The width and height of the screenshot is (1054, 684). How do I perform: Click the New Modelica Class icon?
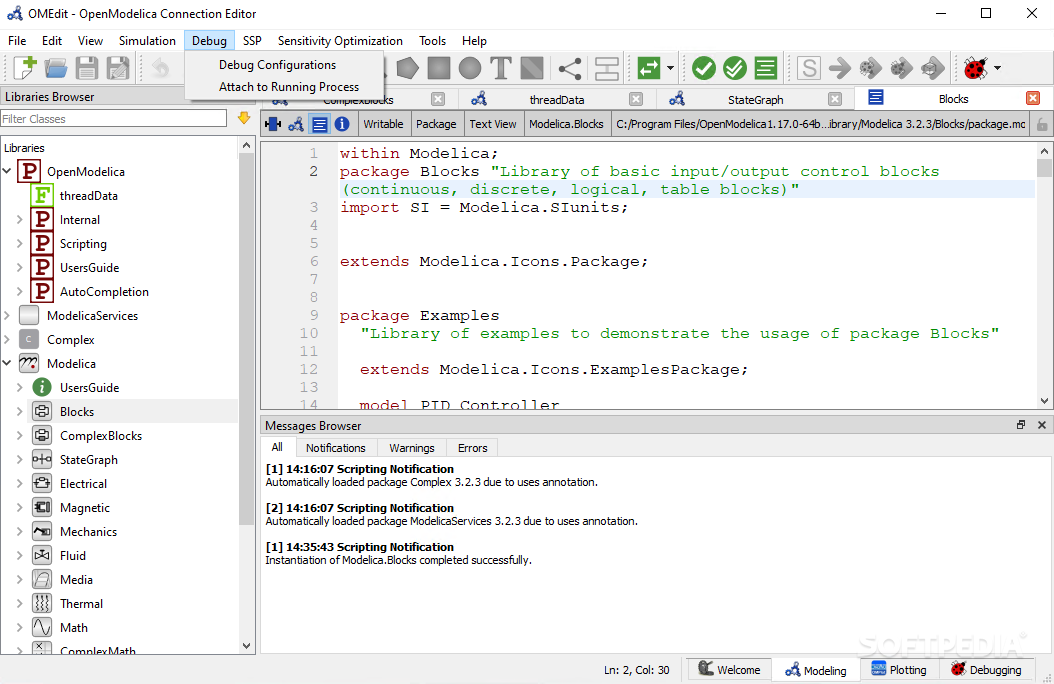pyautogui.click(x=25, y=68)
